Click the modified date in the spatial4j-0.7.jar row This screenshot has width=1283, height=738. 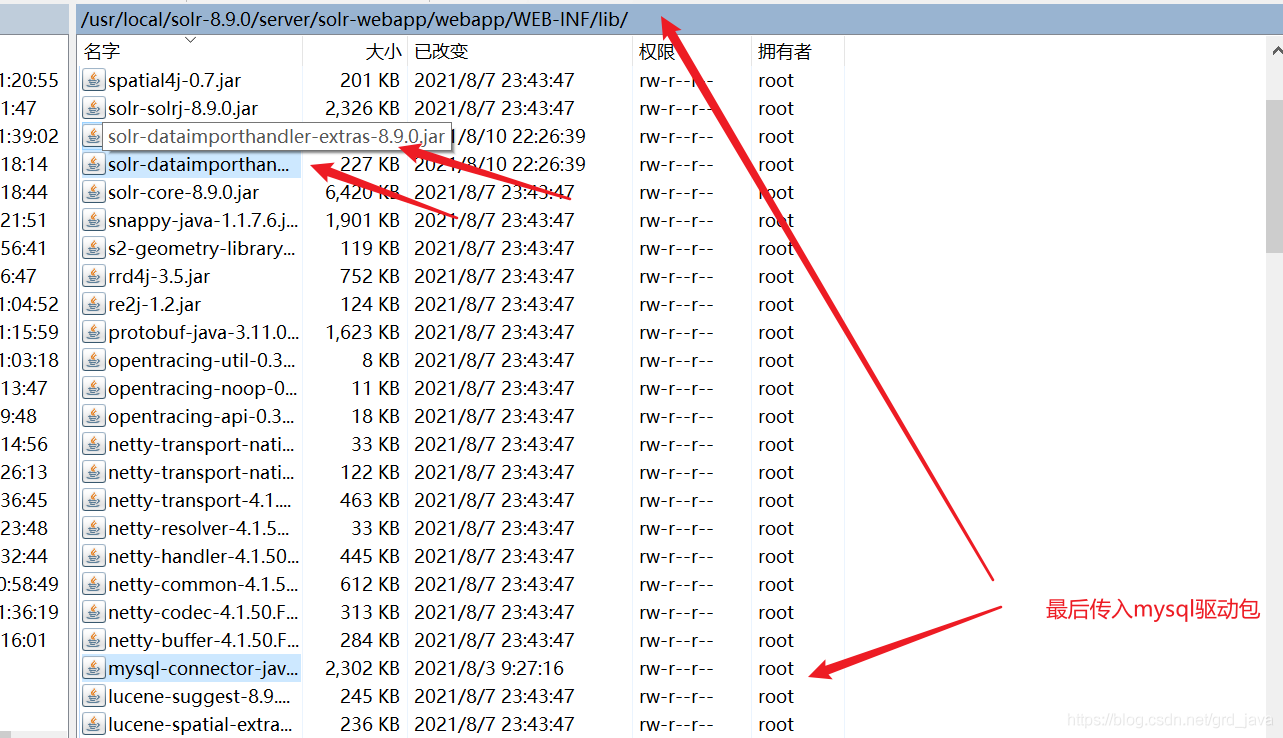[x=494, y=80]
